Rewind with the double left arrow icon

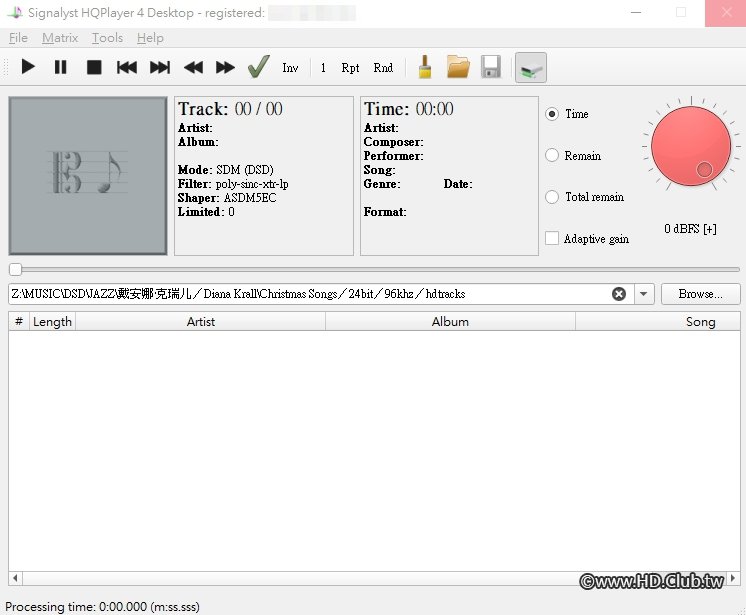tap(193, 67)
